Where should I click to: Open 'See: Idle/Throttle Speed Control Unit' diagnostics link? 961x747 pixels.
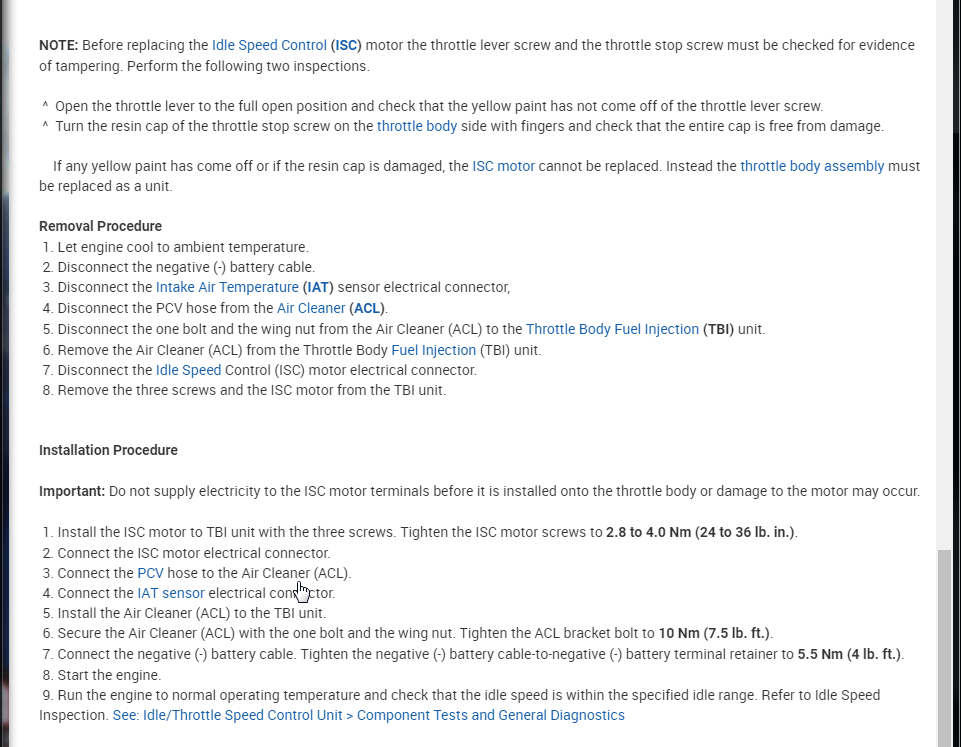pyautogui.click(x=230, y=715)
